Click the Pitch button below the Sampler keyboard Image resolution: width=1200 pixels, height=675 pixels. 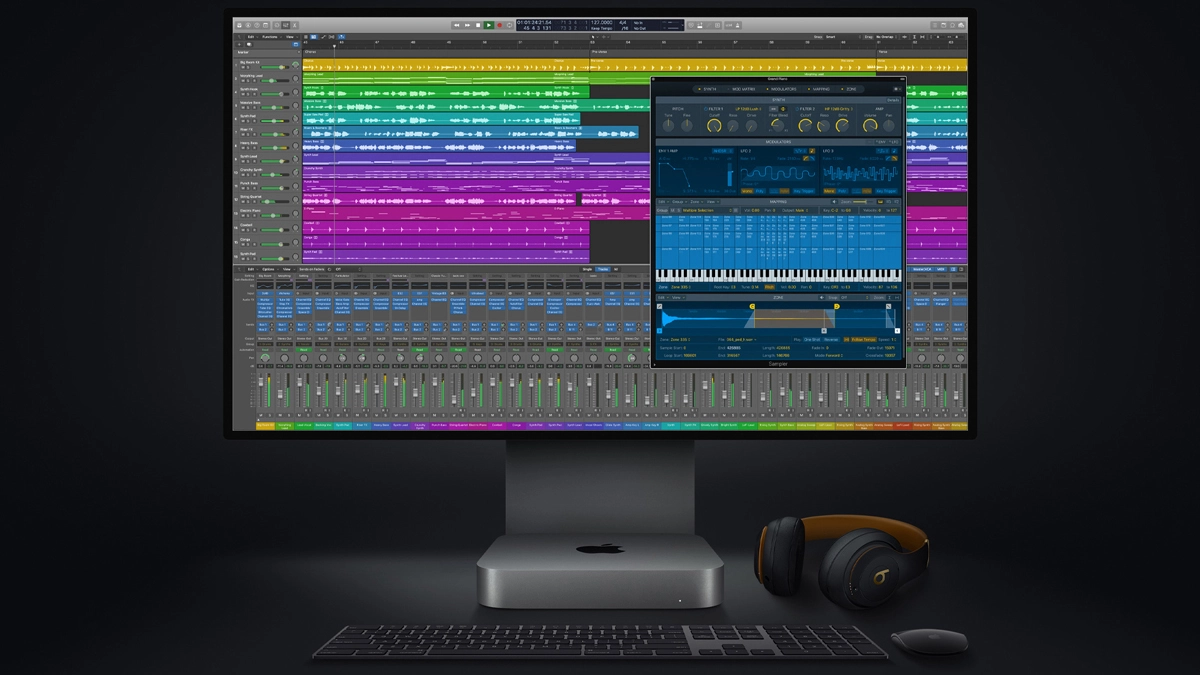[769, 287]
